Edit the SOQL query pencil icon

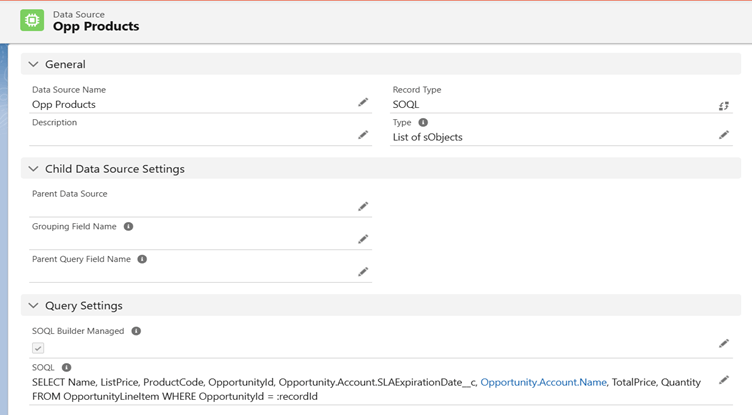[724, 380]
